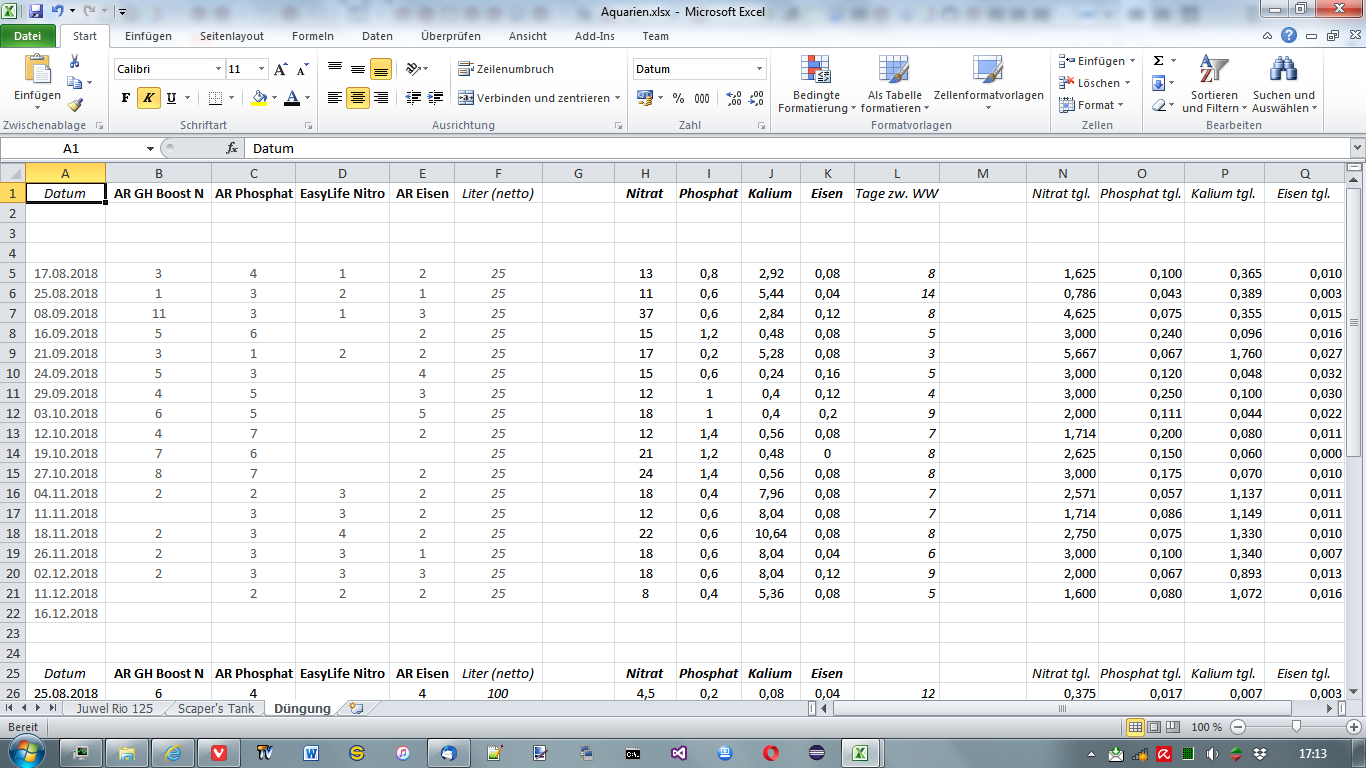Enable Zeilenumbruch text wrapping

point(506,69)
